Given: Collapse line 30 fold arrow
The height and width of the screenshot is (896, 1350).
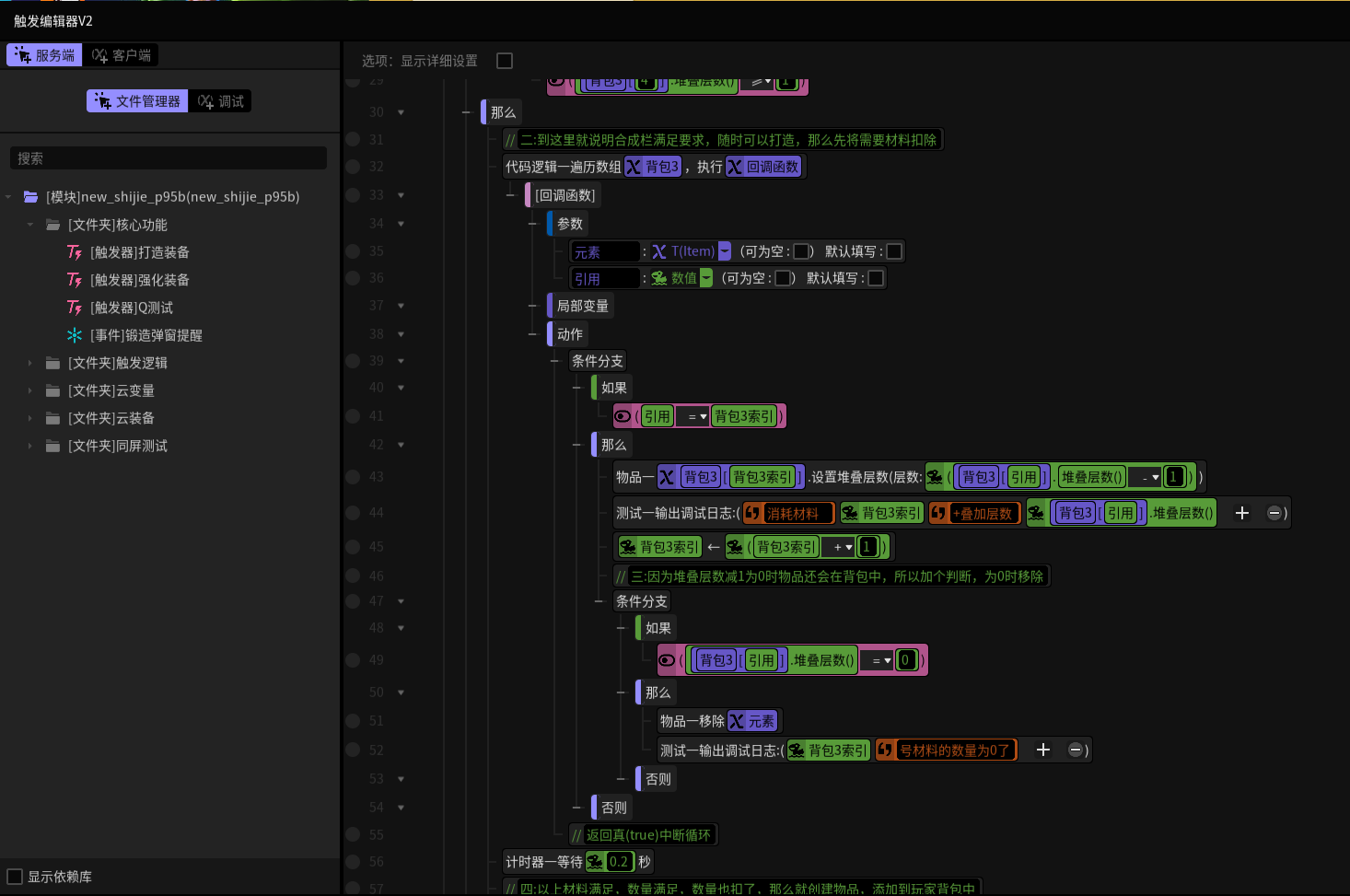Looking at the screenshot, I should (x=402, y=112).
